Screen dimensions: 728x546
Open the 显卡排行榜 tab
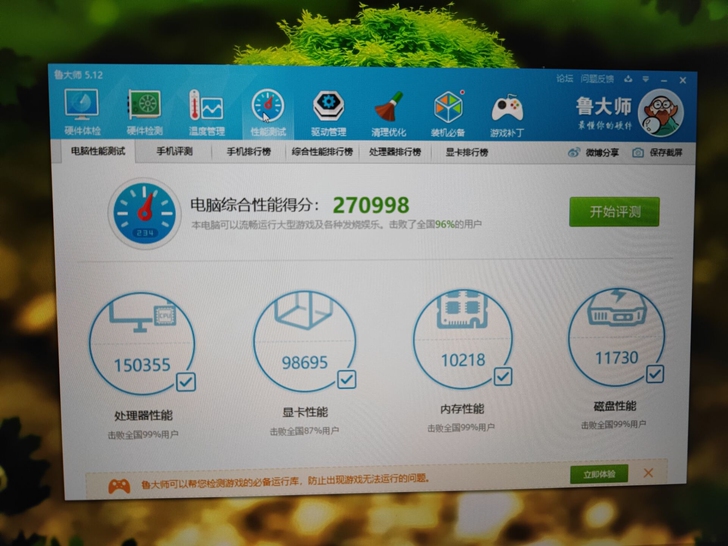click(x=467, y=152)
